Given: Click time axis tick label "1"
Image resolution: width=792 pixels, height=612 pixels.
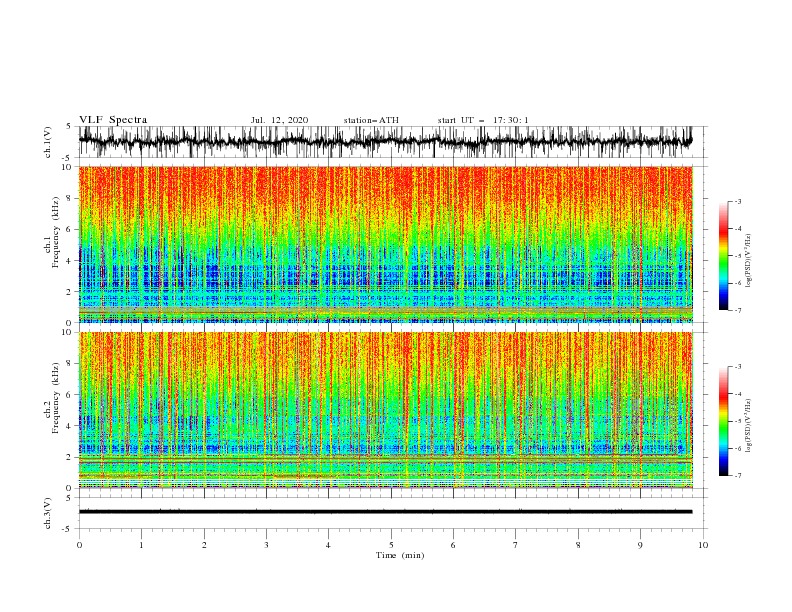Looking at the screenshot, I should [141, 545].
